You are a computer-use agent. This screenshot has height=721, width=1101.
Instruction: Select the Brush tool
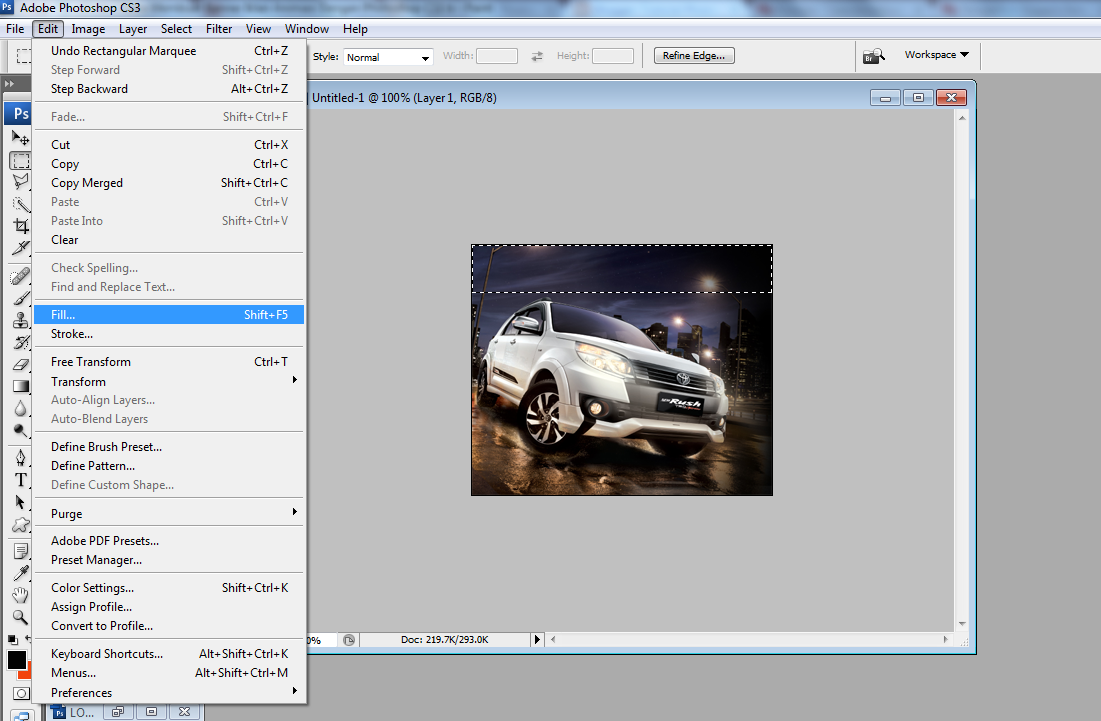[20, 298]
